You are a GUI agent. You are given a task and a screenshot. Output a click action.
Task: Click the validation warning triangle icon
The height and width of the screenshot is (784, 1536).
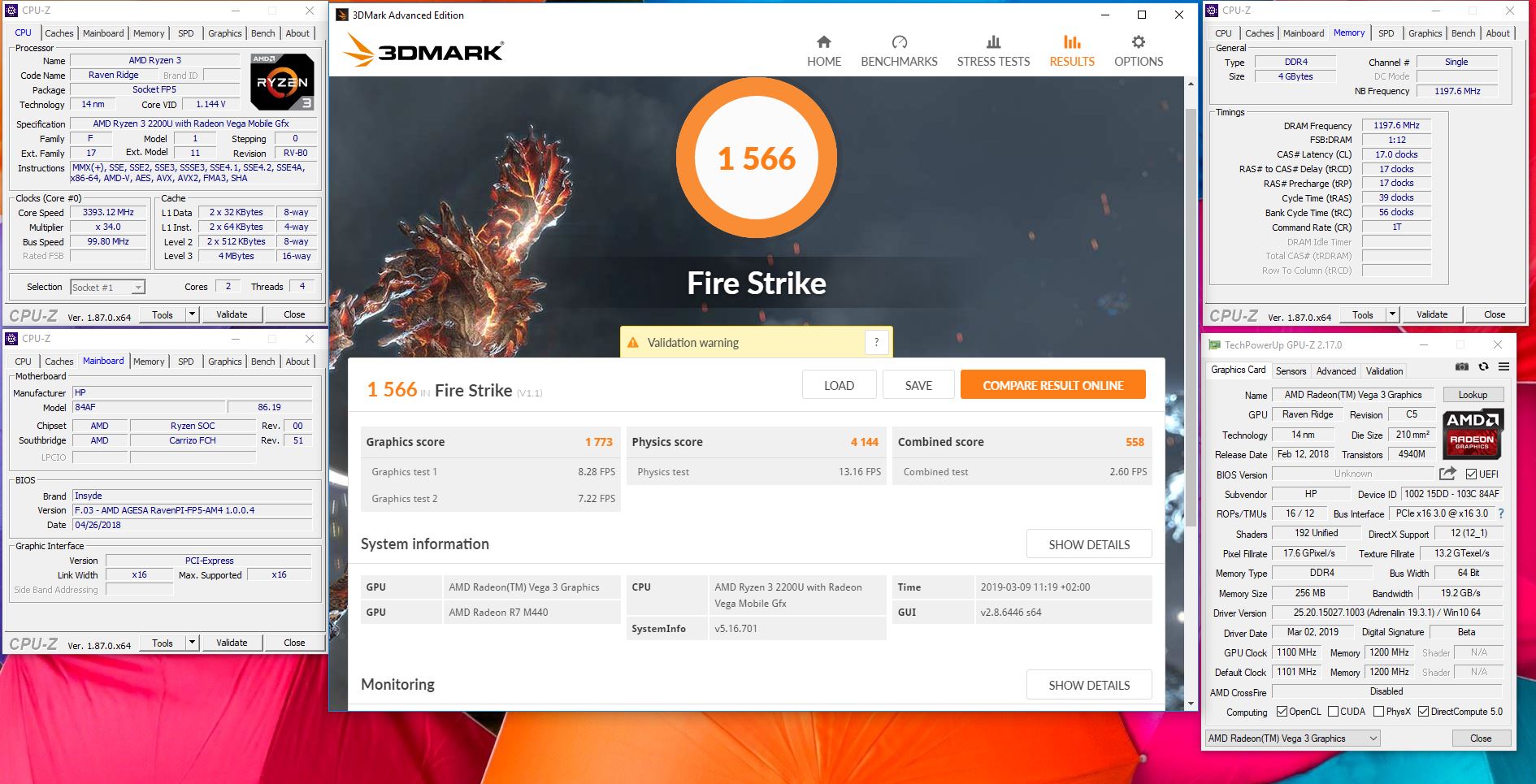[632, 343]
